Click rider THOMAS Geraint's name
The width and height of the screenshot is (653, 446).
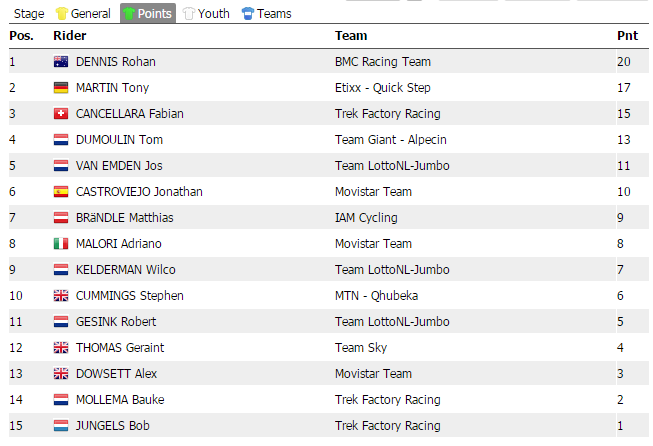[120, 348]
